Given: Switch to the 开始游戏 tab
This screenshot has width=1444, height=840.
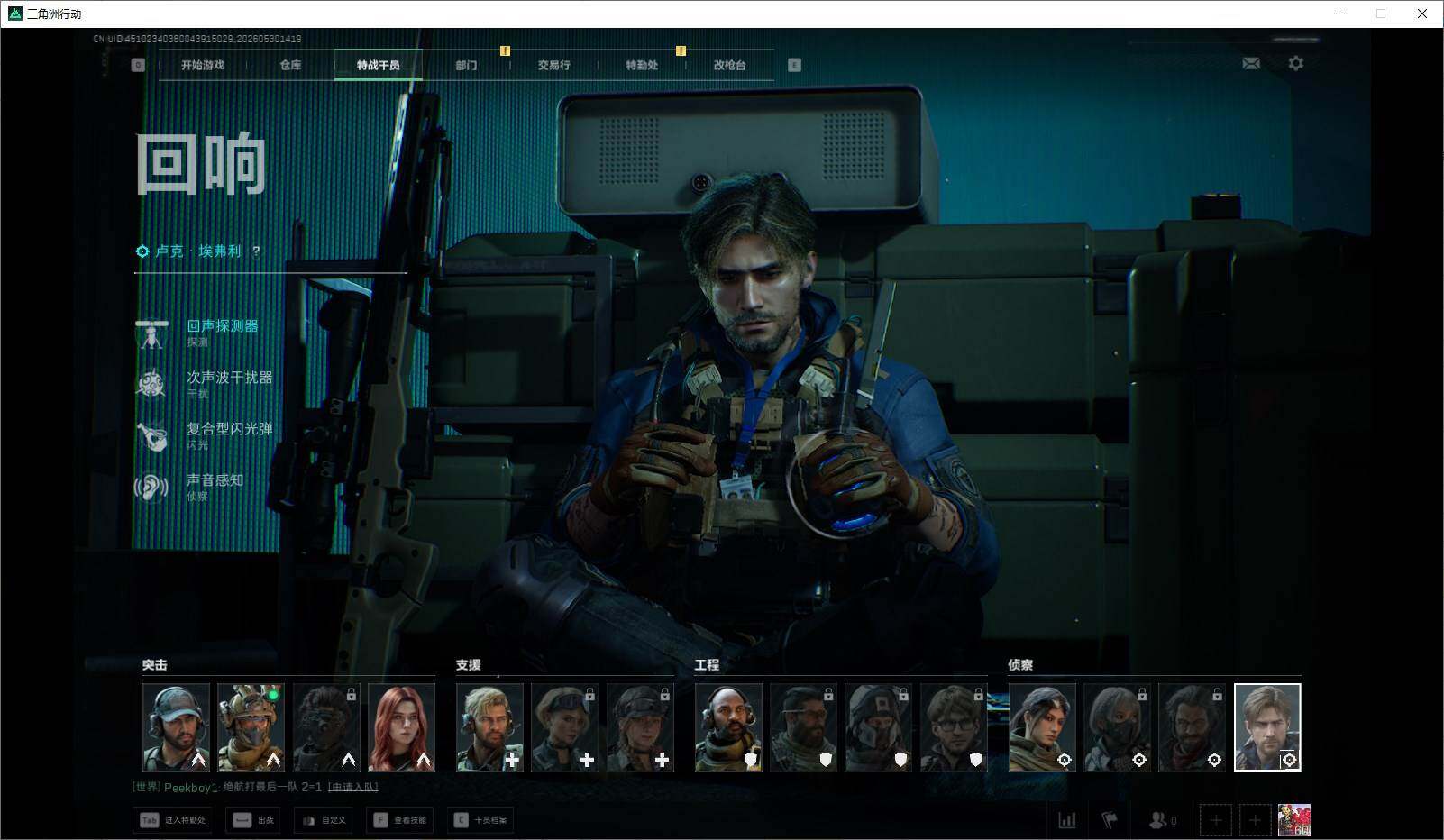Looking at the screenshot, I should click(203, 65).
